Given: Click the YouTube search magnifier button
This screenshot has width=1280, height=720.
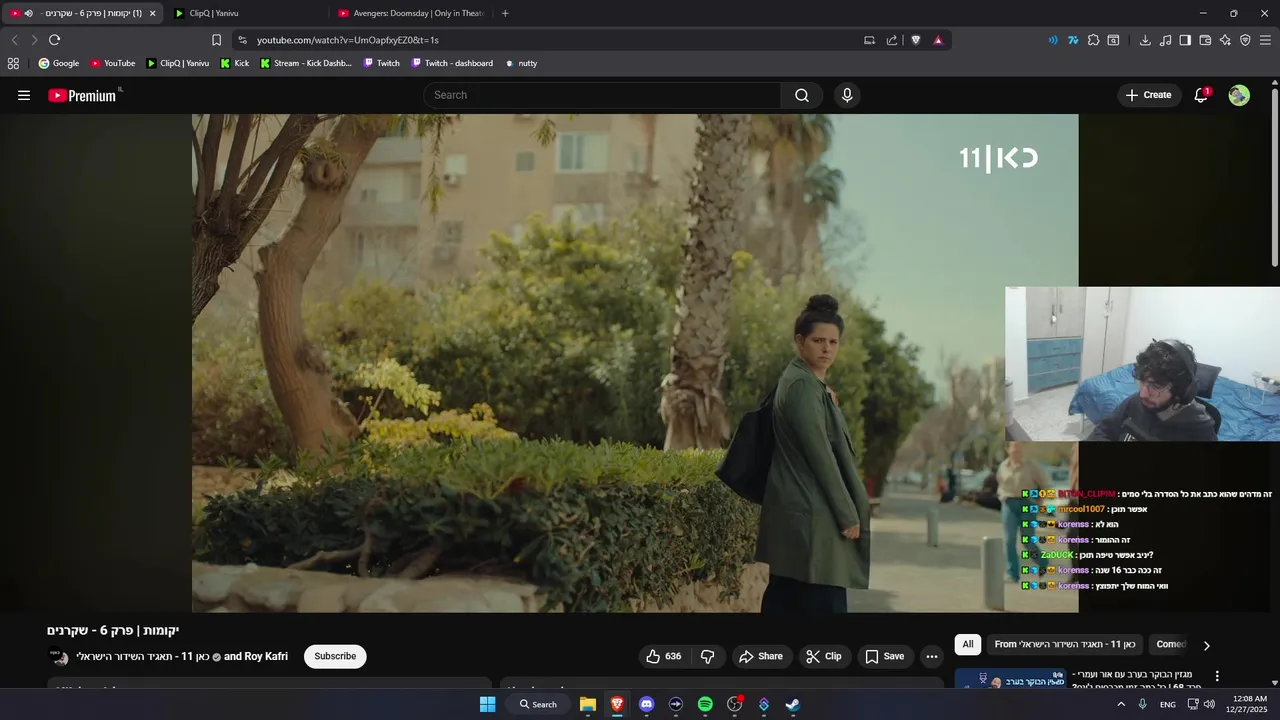Looking at the screenshot, I should click(x=802, y=95).
